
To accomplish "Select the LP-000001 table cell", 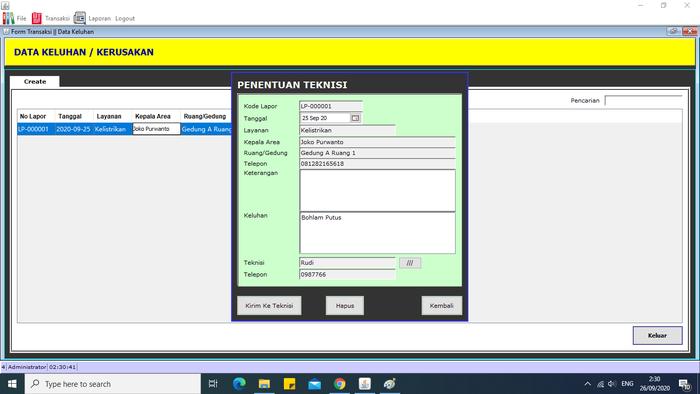I will (x=36, y=129).
